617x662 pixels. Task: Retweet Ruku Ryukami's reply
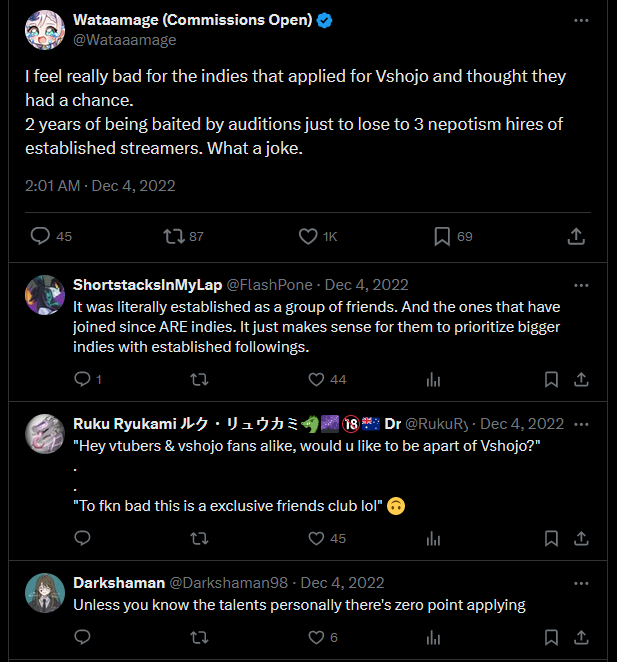click(x=199, y=538)
